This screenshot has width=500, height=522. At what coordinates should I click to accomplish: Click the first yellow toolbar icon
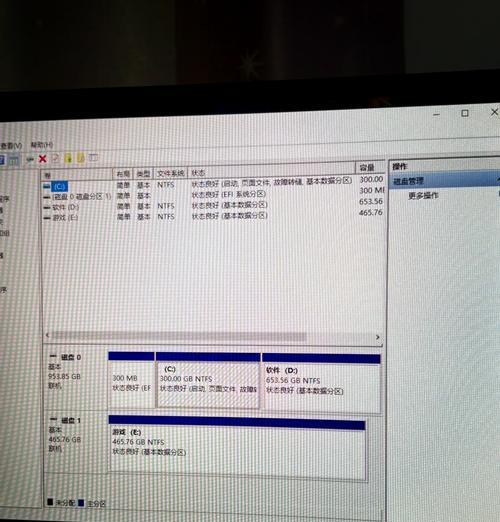tap(68, 158)
